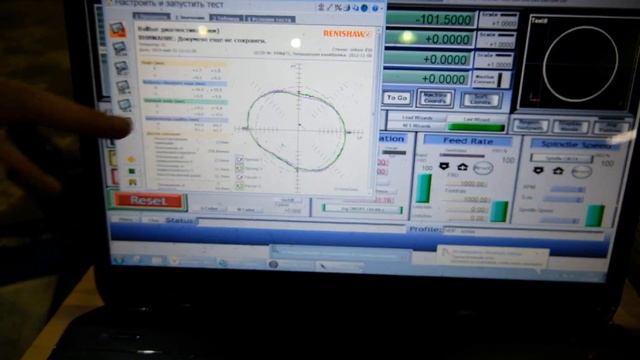Lower spindle speed with the Spindle Speed down arrow
Image resolution: width=640 pixels, height=360 pixels.
pos(538,170)
